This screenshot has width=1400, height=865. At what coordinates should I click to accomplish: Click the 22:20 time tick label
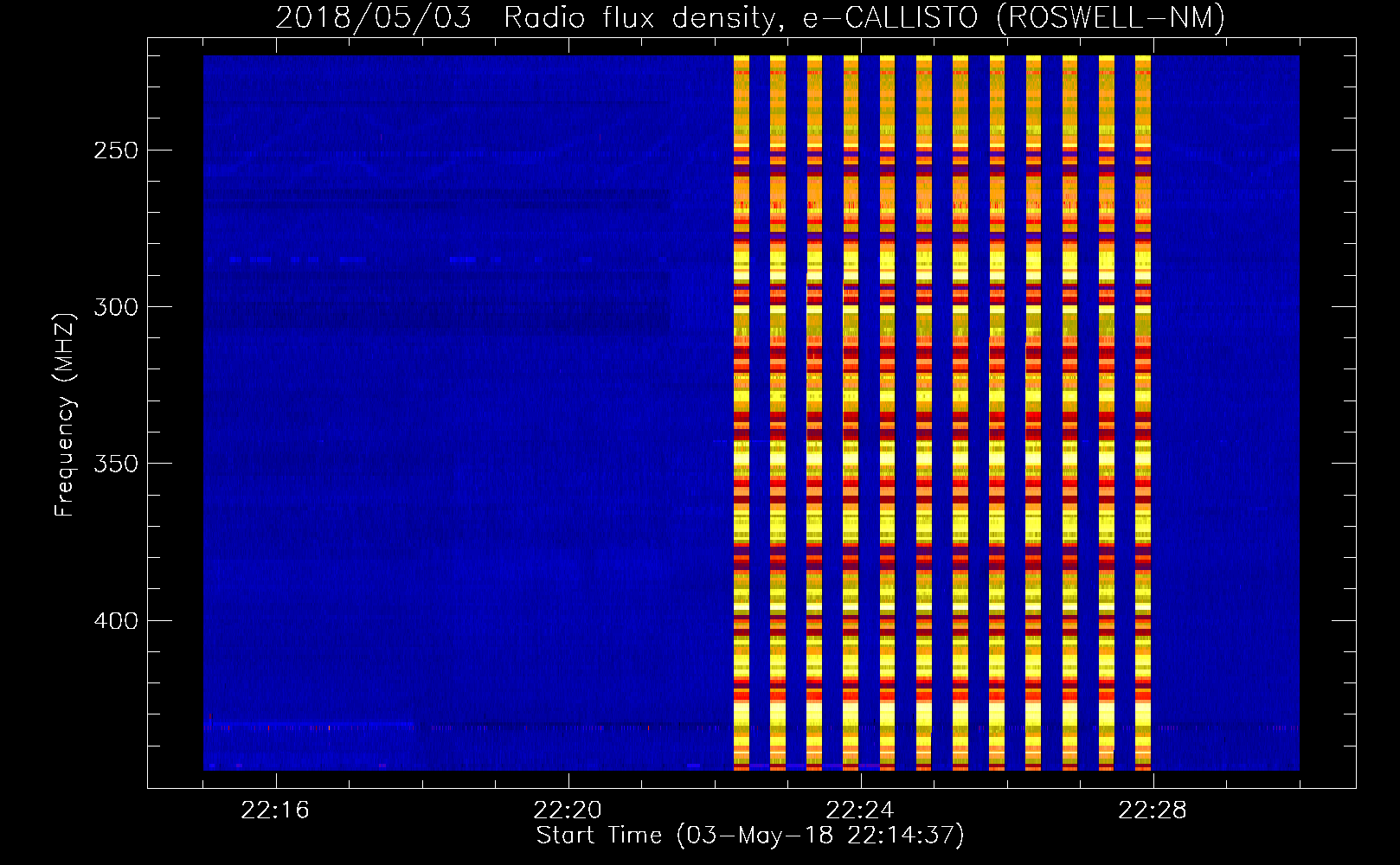pos(568,810)
